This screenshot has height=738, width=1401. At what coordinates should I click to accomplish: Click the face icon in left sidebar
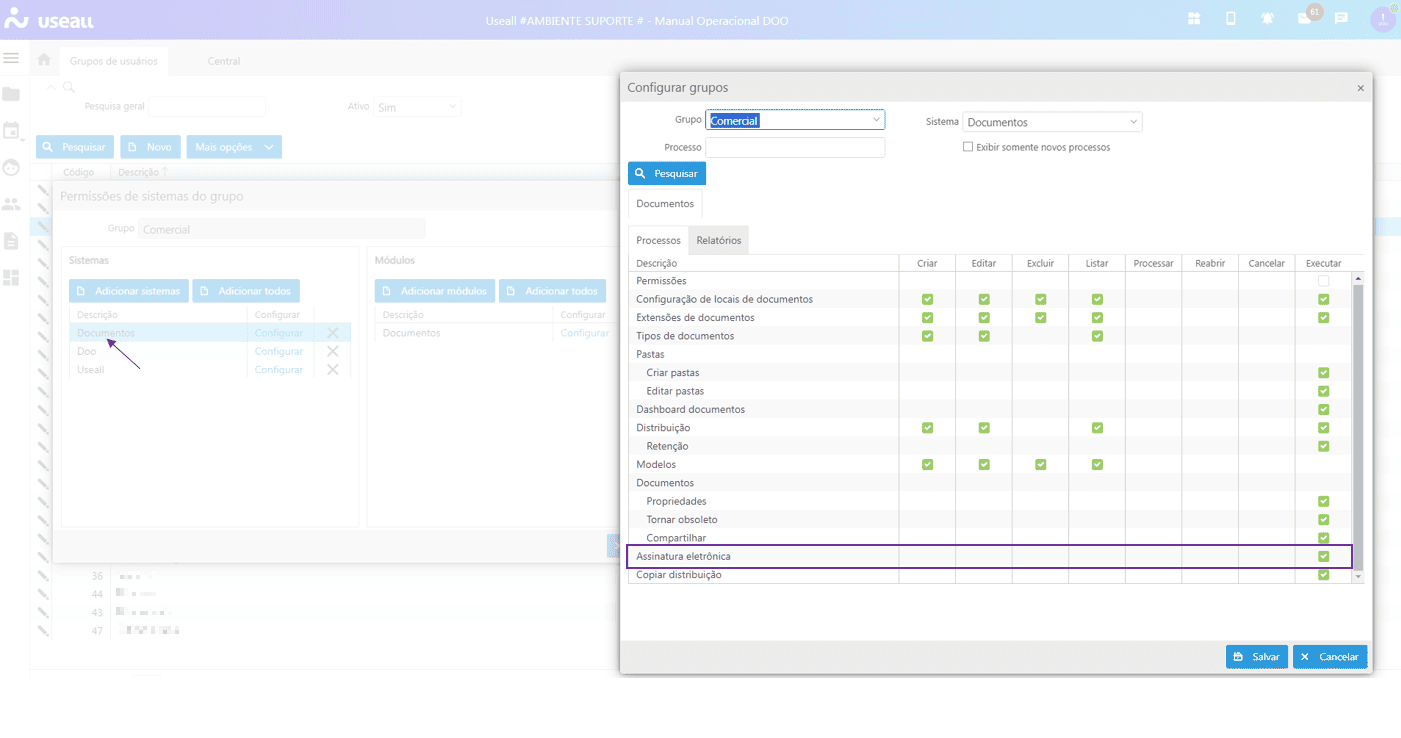11,167
